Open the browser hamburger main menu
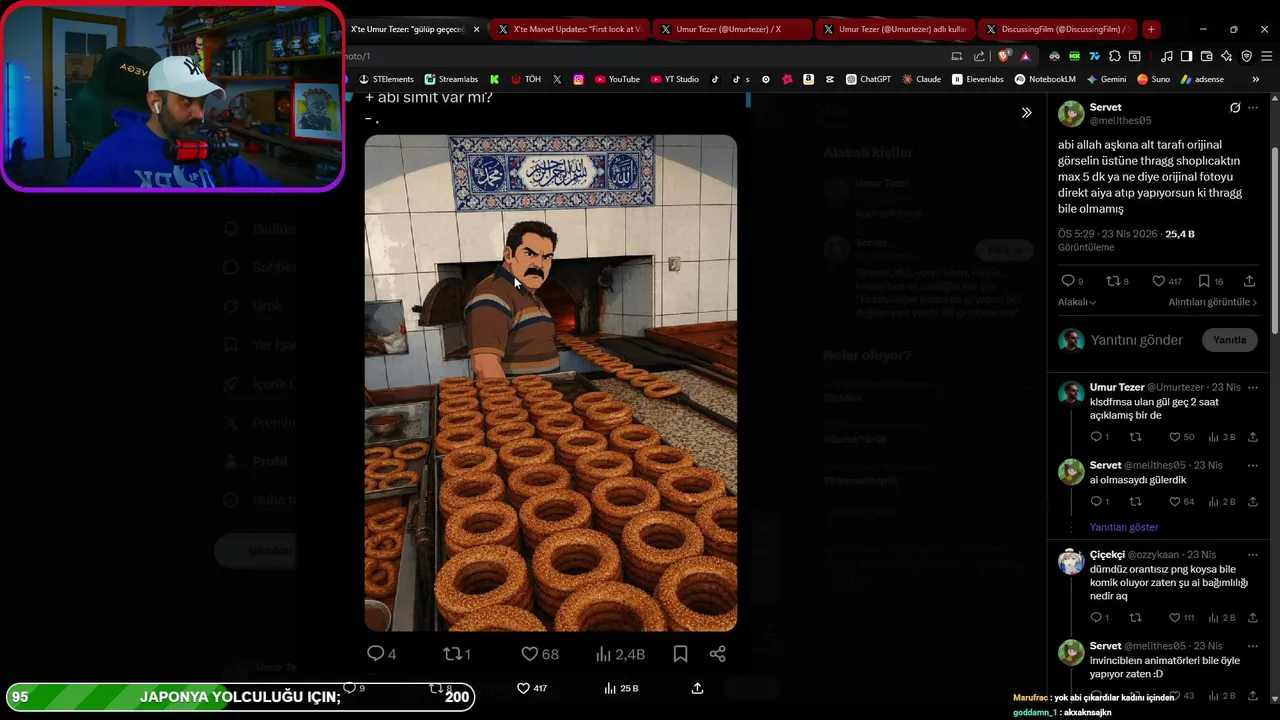This screenshot has height=720, width=1280. pyautogui.click(x=1265, y=56)
